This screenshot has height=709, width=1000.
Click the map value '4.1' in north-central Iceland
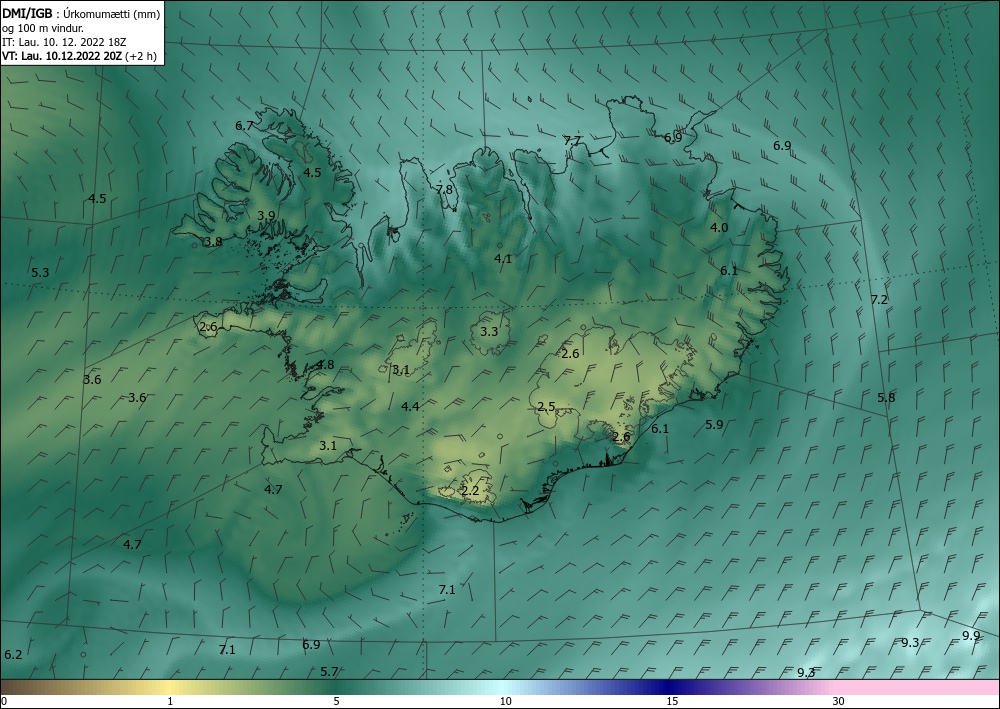[x=503, y=258]
